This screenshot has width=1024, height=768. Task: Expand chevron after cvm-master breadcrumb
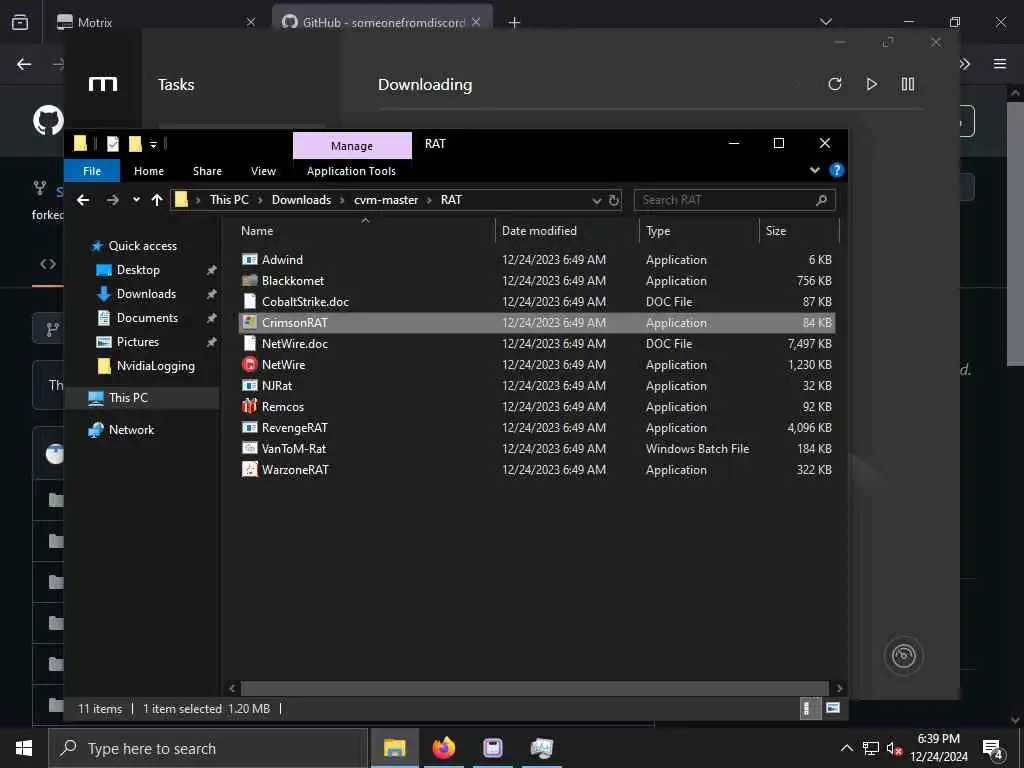point(430,200)
